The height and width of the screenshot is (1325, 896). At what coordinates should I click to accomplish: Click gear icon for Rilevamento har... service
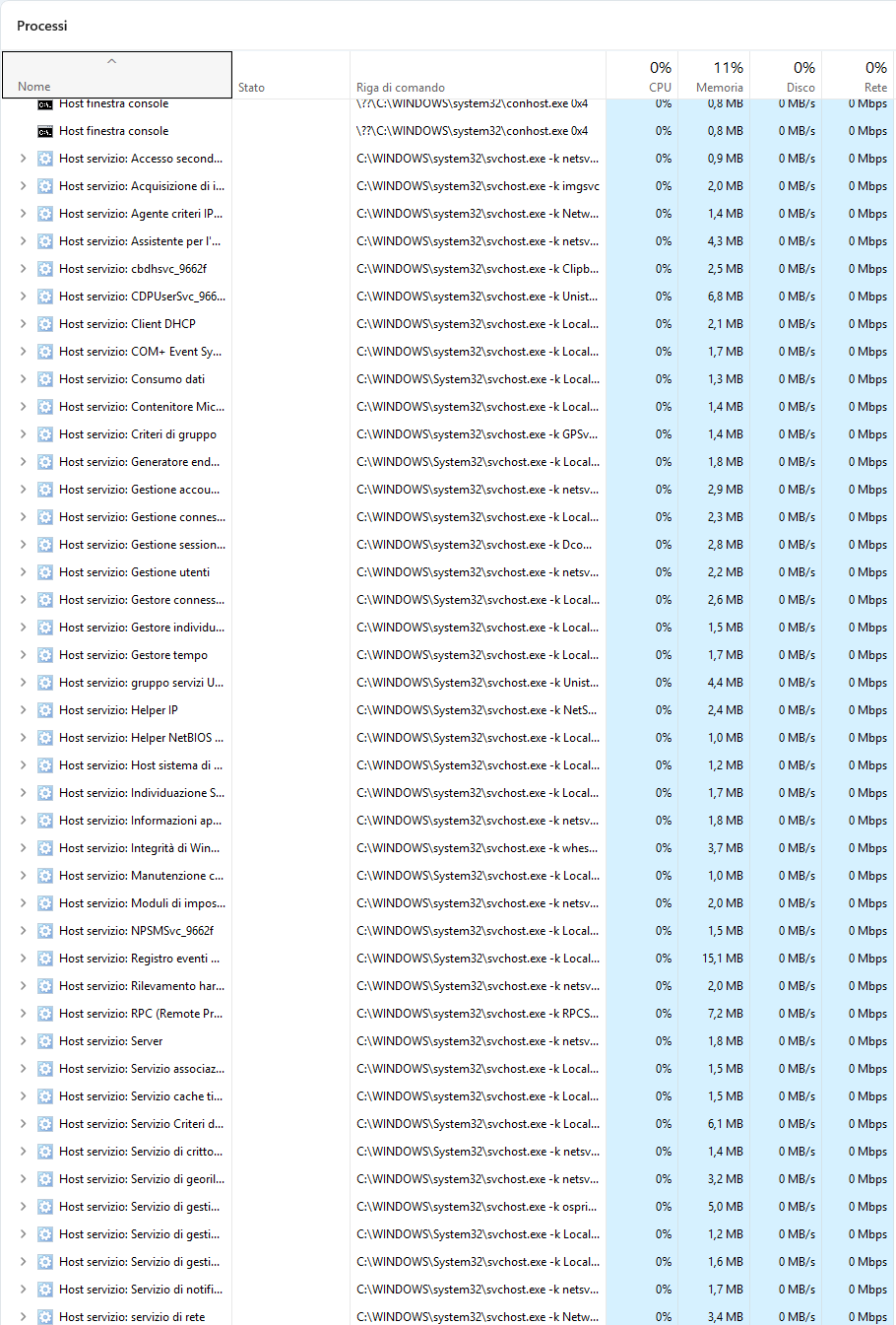pyautogui.click(x=45, y=985)
